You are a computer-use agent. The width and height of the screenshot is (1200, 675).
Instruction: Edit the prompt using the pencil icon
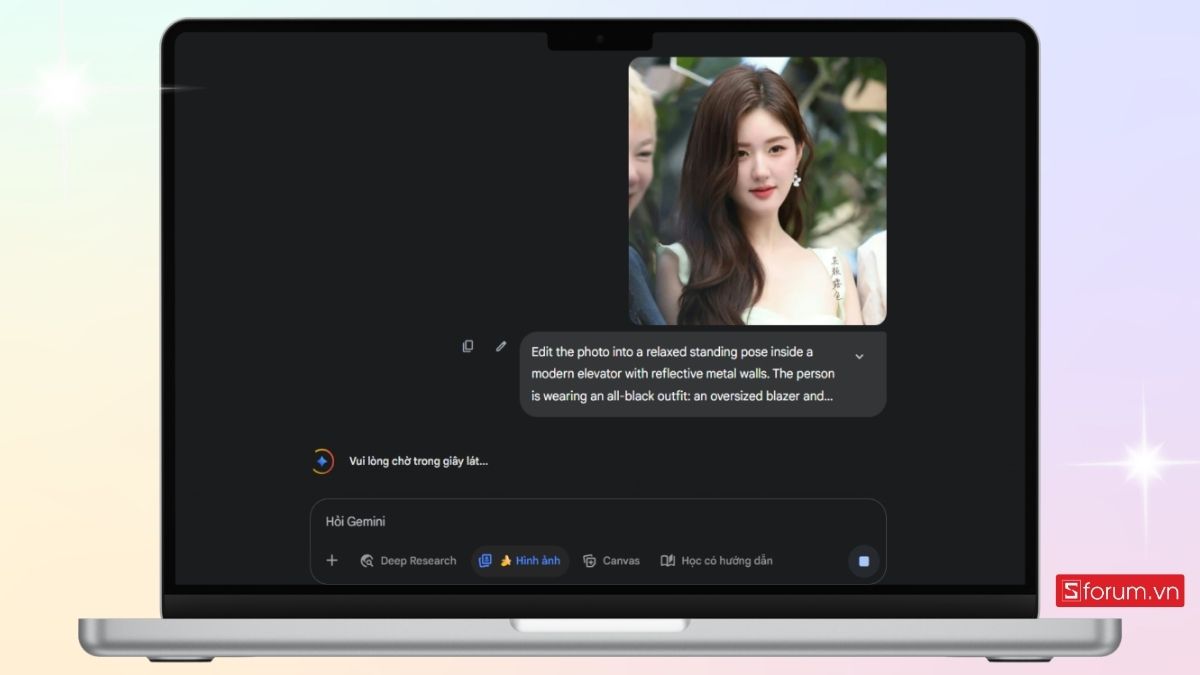[501, 346]
